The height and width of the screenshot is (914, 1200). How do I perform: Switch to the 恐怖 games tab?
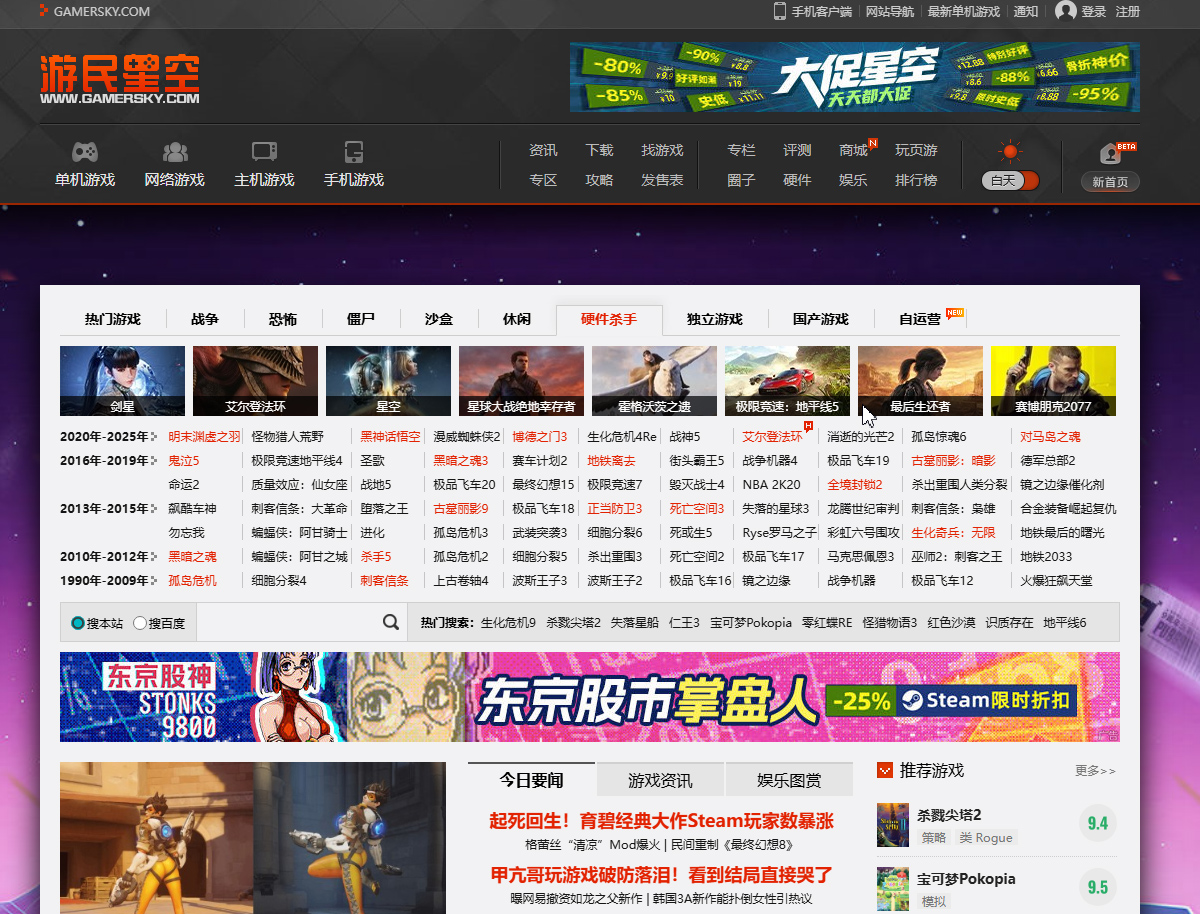coord(283,319)
